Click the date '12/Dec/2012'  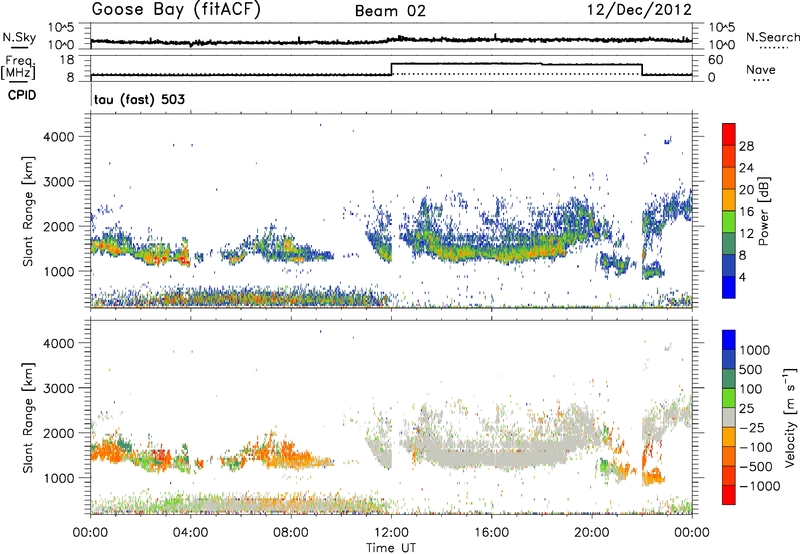[x=639, y=10]
